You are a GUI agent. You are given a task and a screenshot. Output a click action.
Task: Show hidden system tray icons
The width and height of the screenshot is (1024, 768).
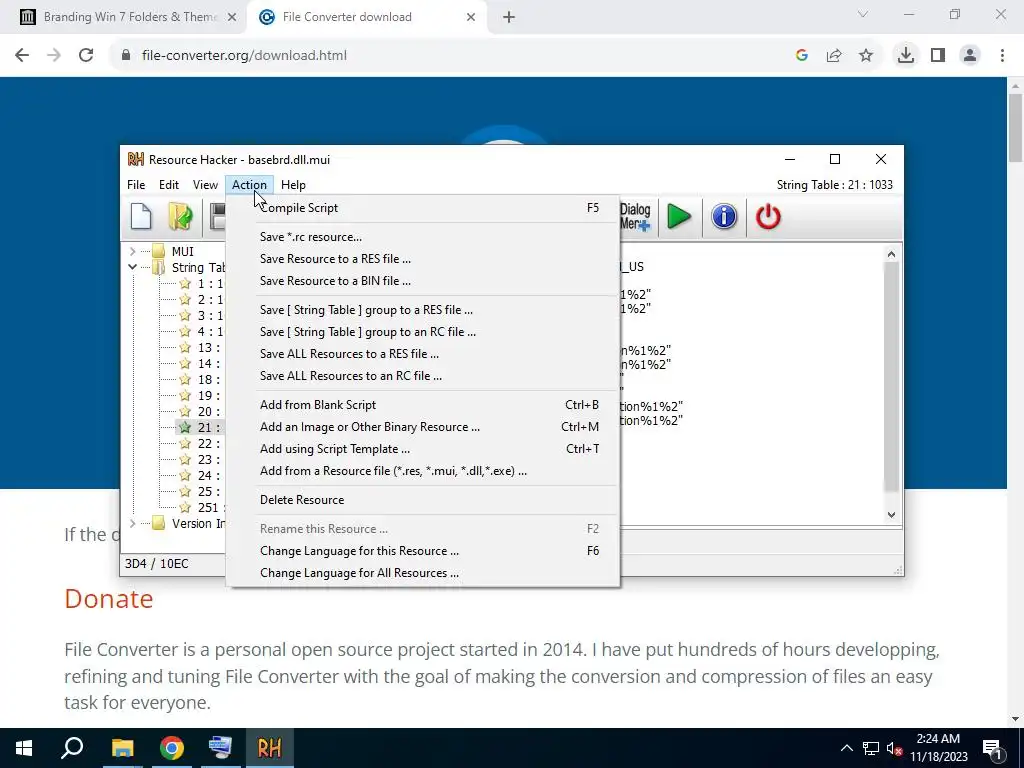(846, 748)
